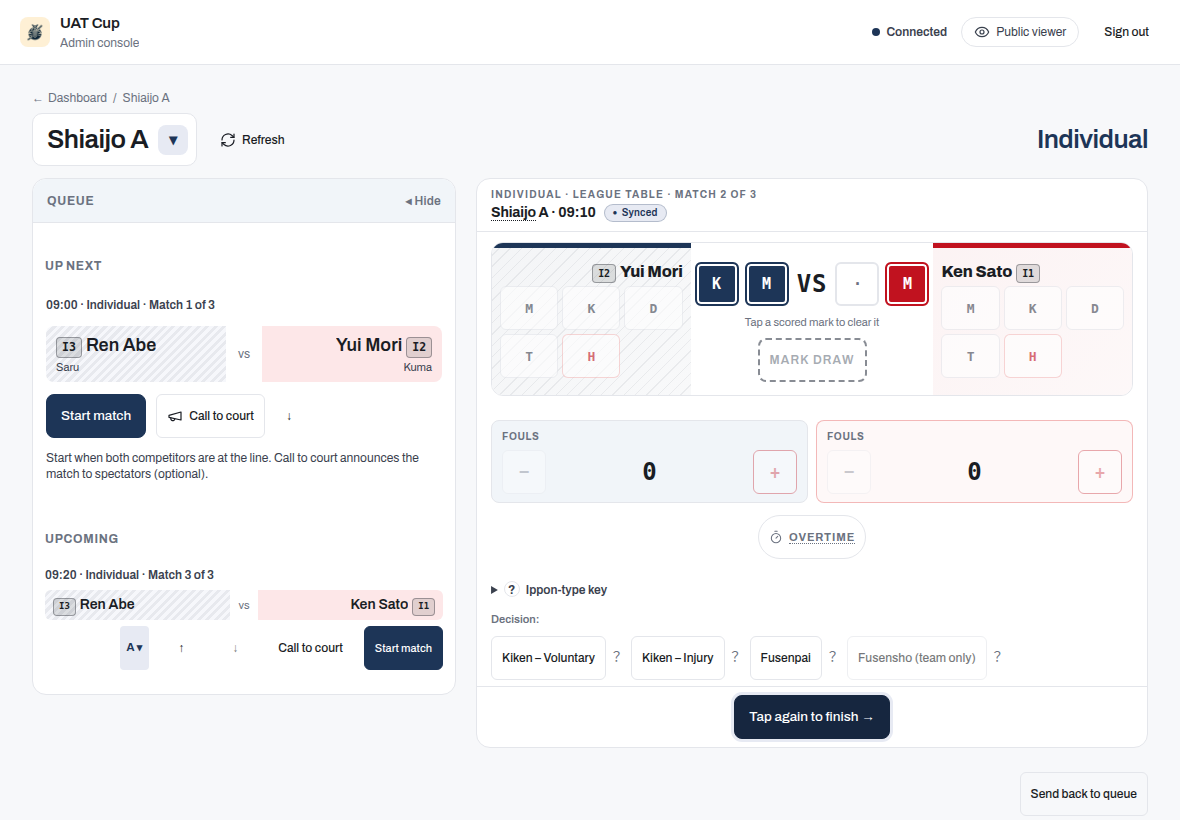
Task: Go back to Dashboard breadcrumb
Action: (77, 98)
